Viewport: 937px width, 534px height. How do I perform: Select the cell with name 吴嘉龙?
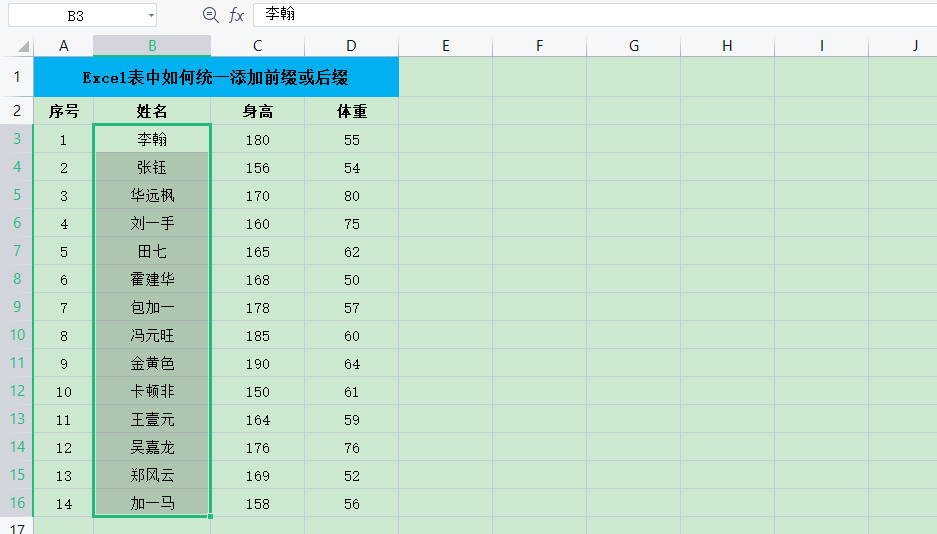[x=152, y=448]
